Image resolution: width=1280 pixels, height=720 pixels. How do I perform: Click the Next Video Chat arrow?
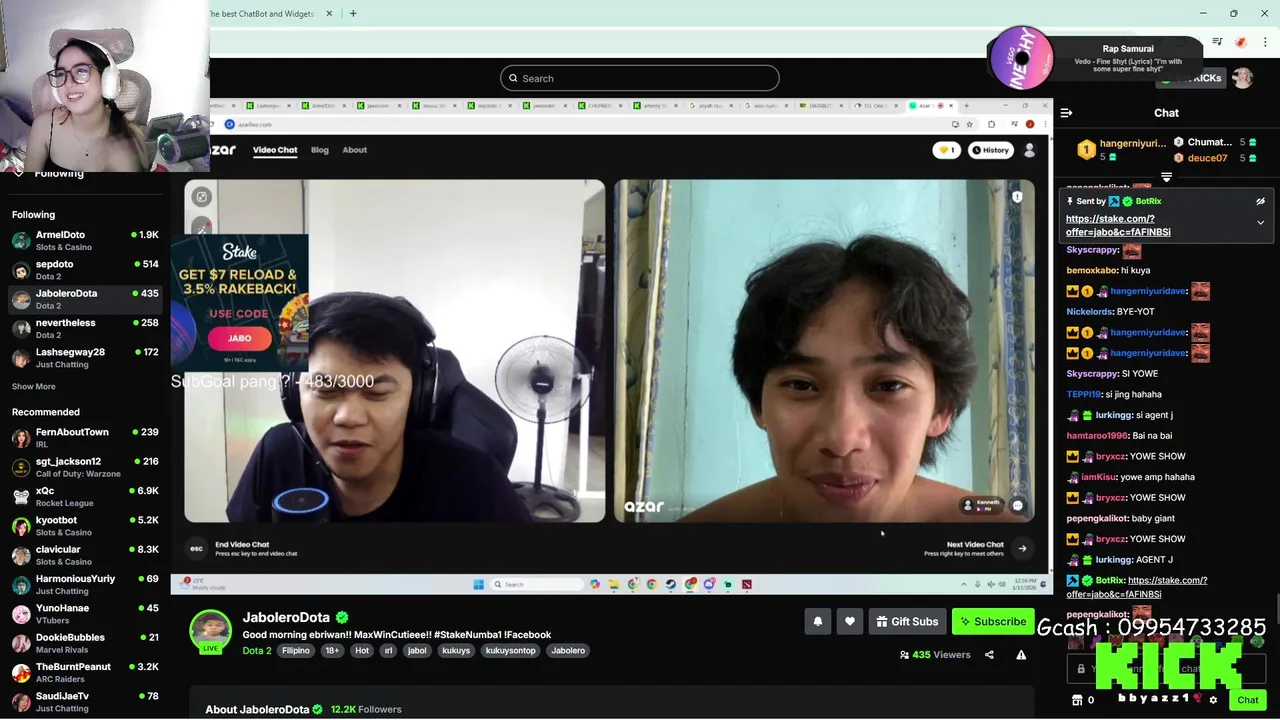1022,548
